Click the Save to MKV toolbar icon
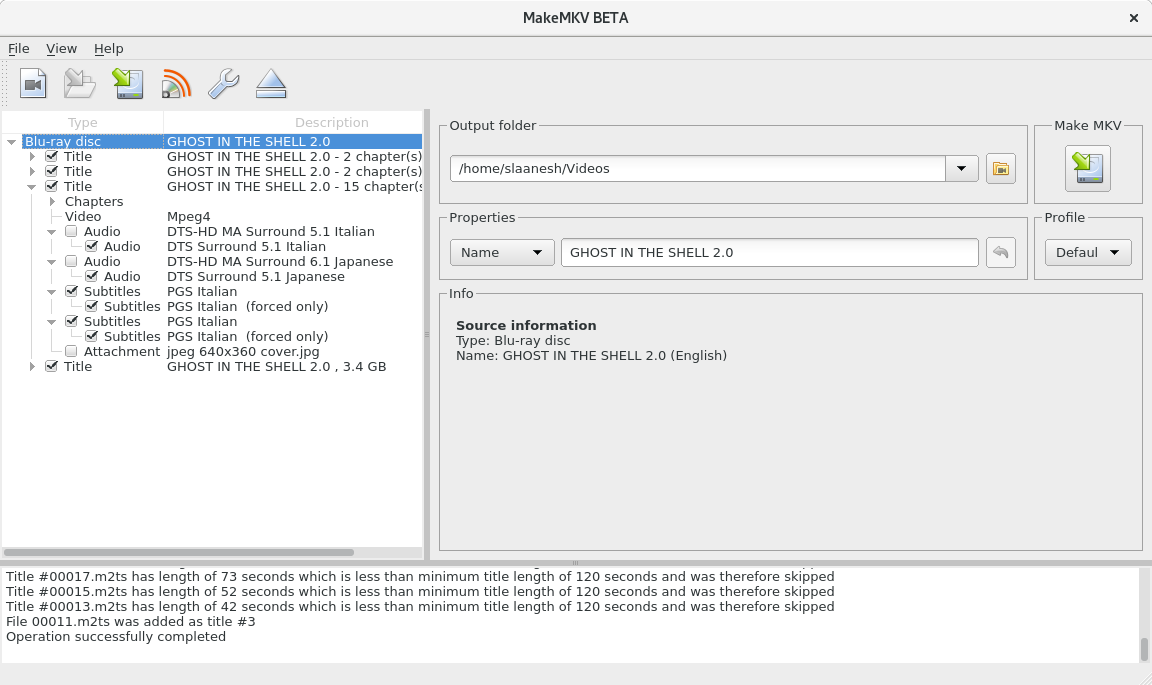 click(x=128, y=84)
